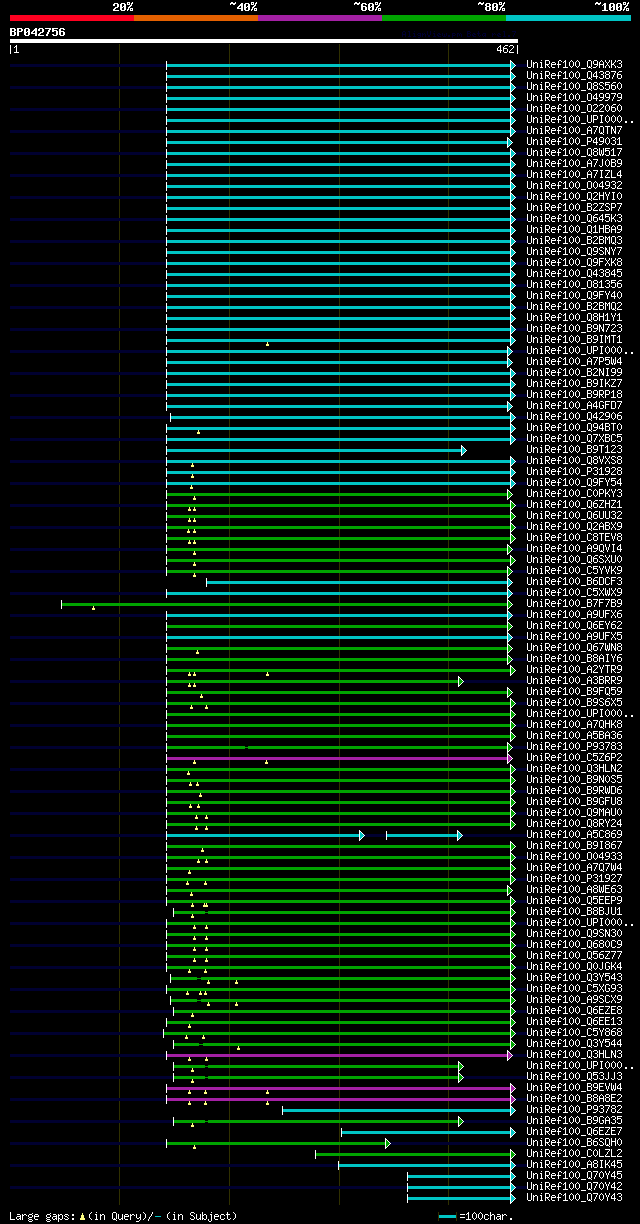The height and width of the screenshot is (1224, 640).
Task: Select the B6DCF3 hit label
Action: pyautogui.click(x=574, y=581)
